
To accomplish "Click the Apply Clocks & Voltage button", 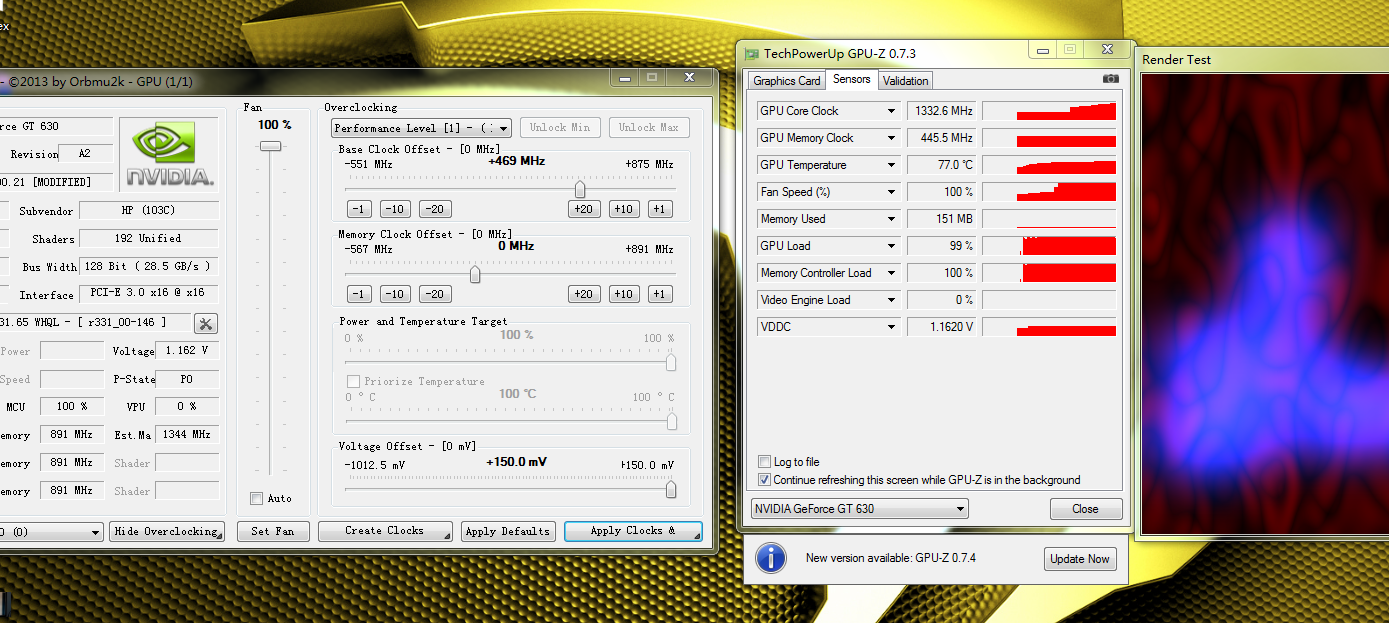I will [x=633, y=531].
